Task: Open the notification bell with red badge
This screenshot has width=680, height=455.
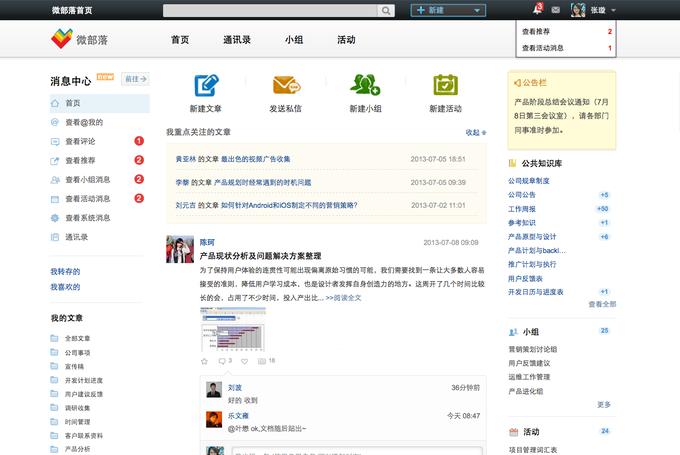Action: (538, 9)
